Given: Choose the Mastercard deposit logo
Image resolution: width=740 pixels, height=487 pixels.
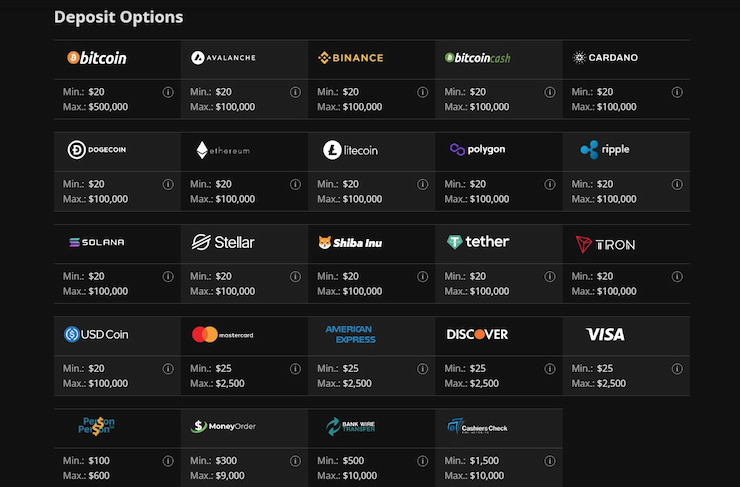Looking at the screenshot, I should coord(223,335).
